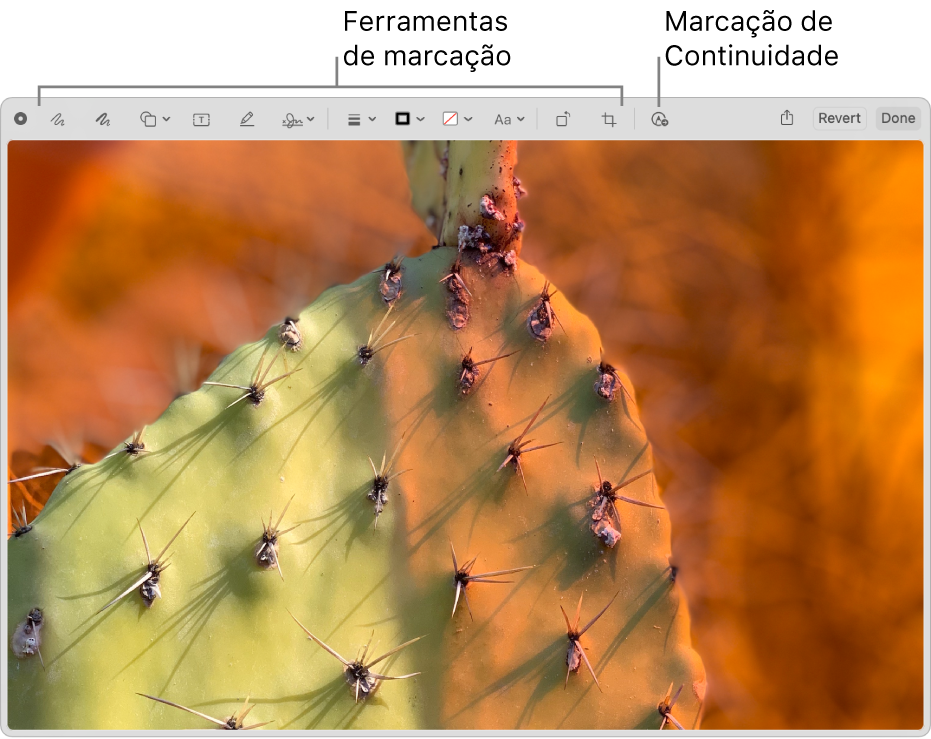Click the Aa Text Style icon
Screen dimensions: 931x739
click(502, 120)
